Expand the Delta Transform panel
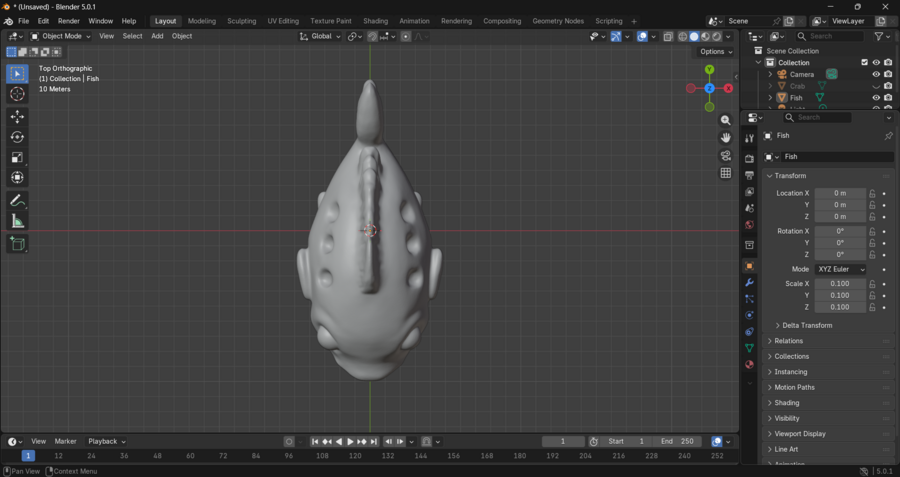This screenshot has width=900, height=477. point(807,325)
